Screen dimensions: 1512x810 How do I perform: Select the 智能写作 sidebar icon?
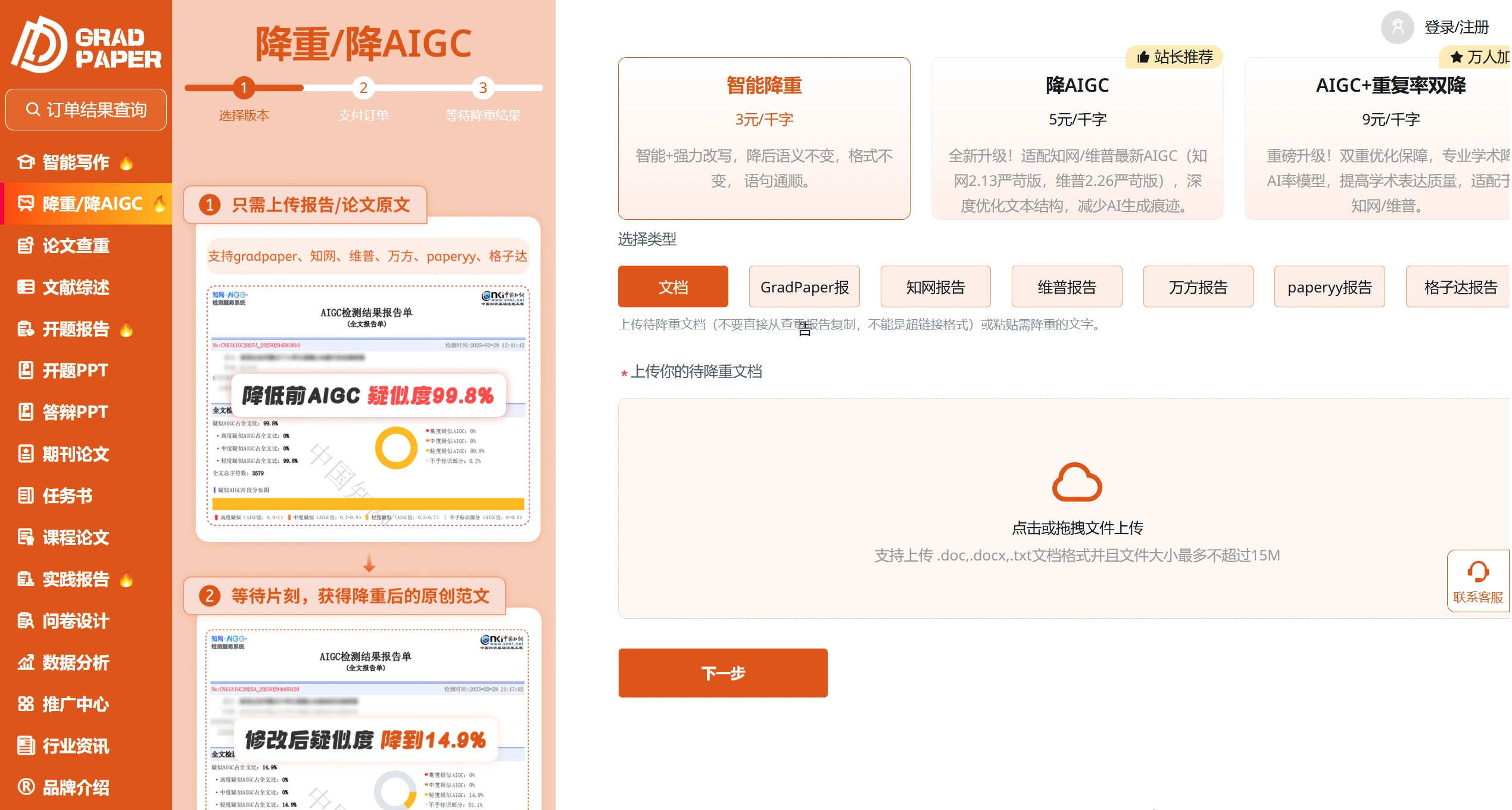(x=25, y=162)
